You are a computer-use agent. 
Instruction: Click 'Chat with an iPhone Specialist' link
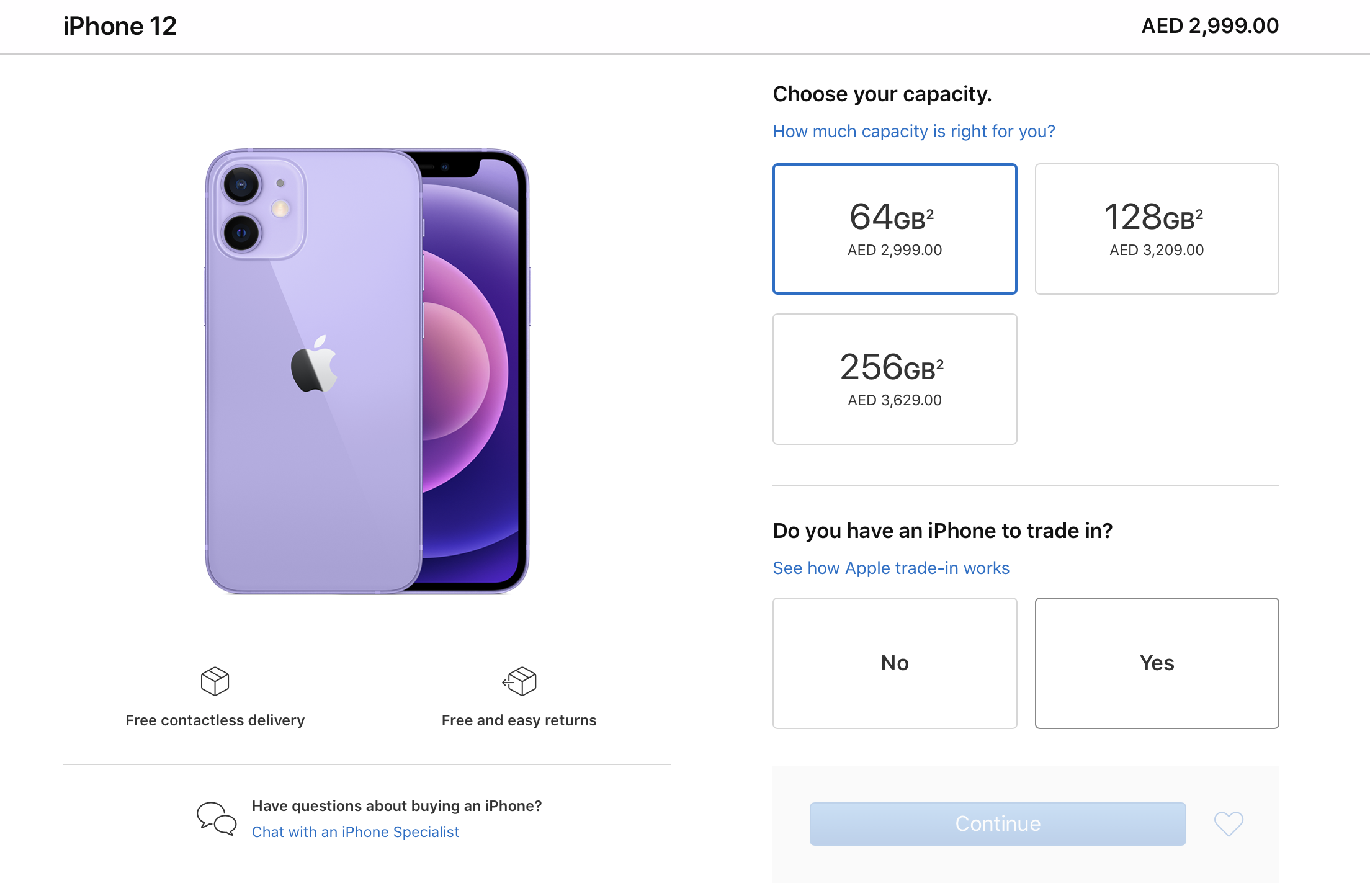pos(356,832)
